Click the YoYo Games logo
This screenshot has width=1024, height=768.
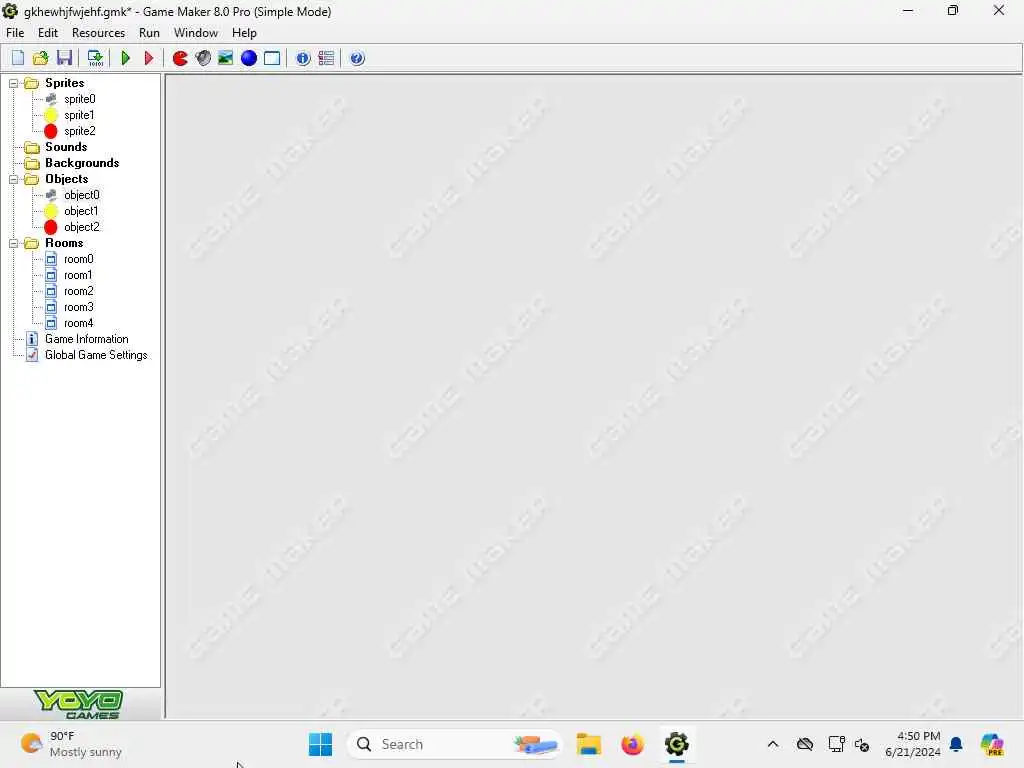coord(79,705)
